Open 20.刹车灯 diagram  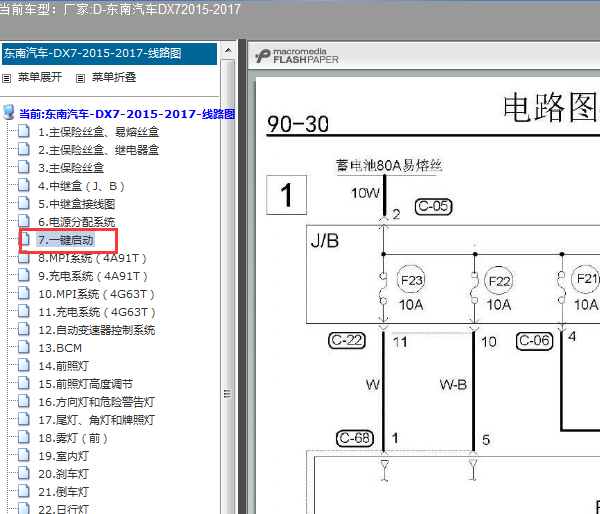(x=64, y=474)
